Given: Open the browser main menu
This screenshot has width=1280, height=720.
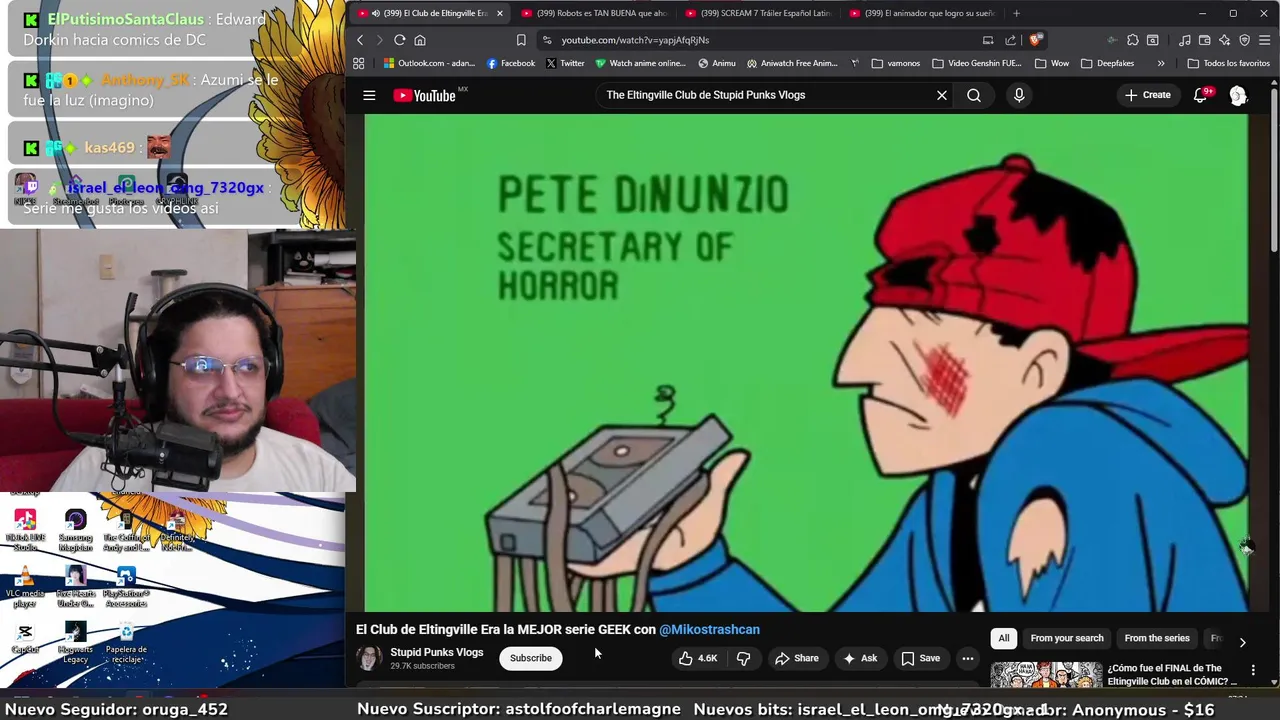Looking at the screenshot, I should click(1265, 40).
